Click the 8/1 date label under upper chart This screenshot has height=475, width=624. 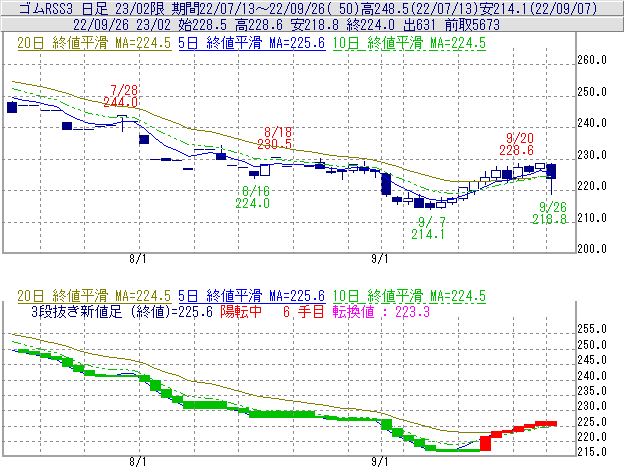tap(138, 259)
